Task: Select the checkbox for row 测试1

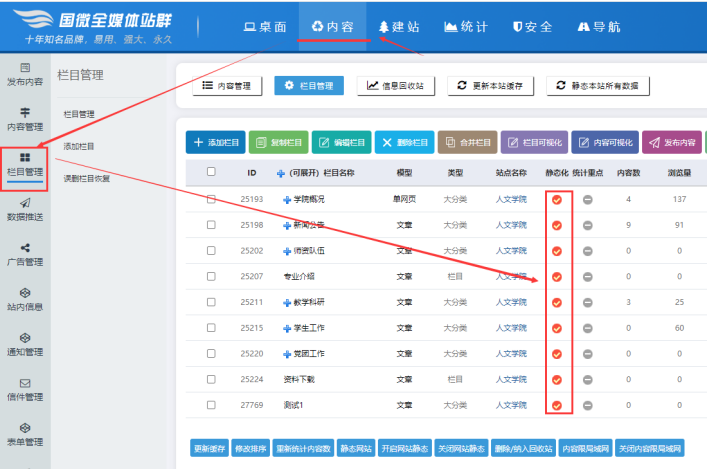Action: [x=211, y=405]
